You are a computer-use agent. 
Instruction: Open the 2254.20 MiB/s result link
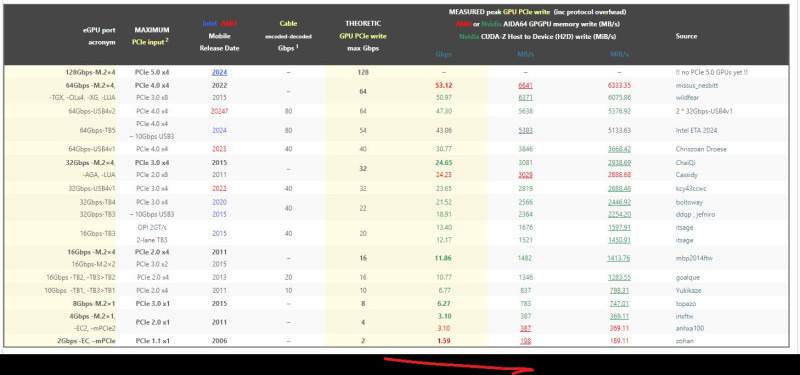tap(619, 215)
